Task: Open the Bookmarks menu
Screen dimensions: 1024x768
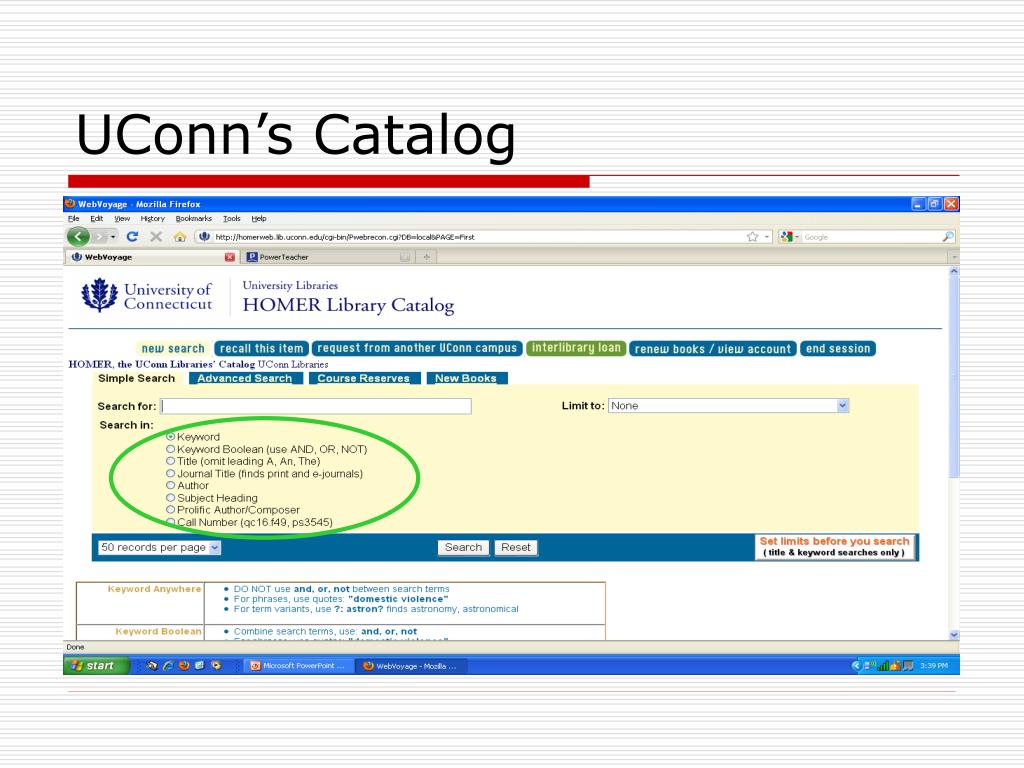Action: pyautogui.click(x=193, y=219)
